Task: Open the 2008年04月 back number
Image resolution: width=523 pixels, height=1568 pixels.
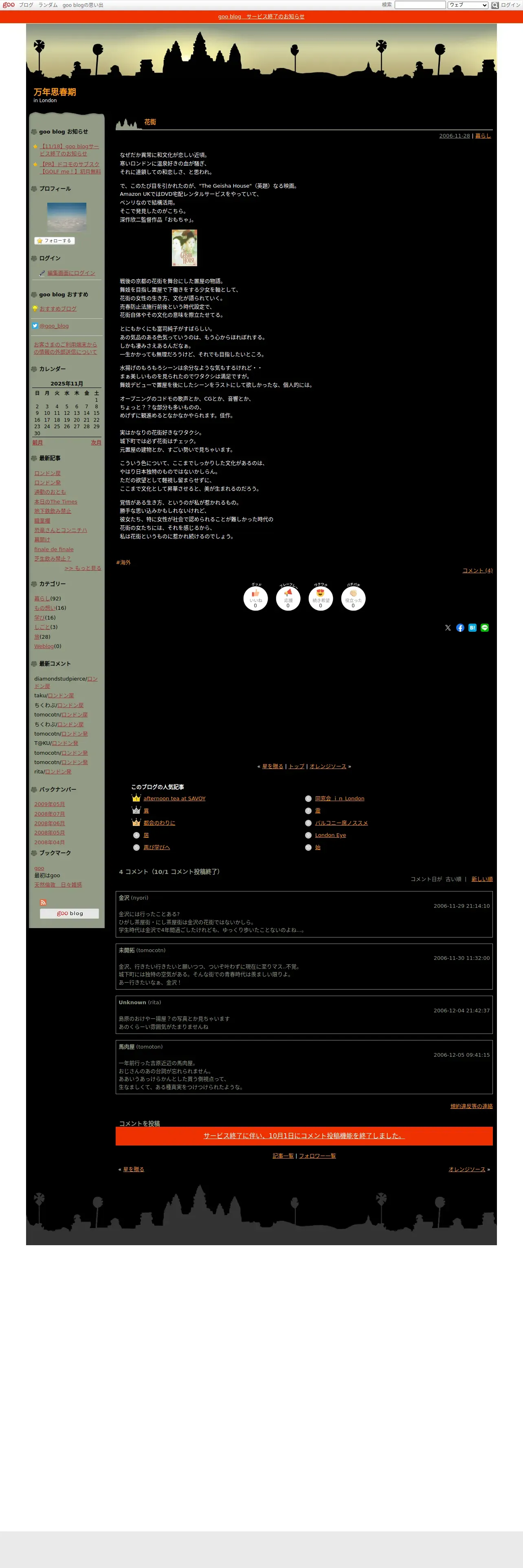Action: point(49,843)
